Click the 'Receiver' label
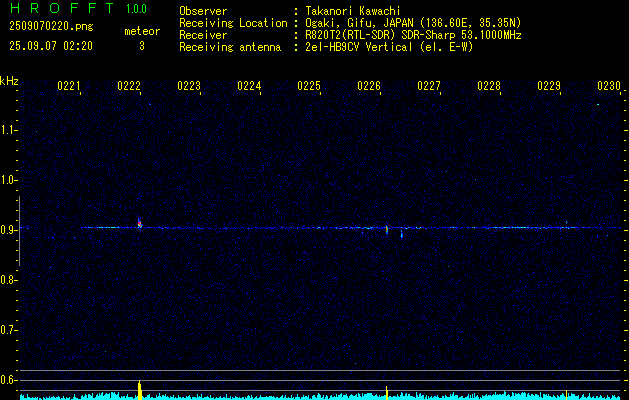The image size is (629, 400). click(x=203, y=35)
